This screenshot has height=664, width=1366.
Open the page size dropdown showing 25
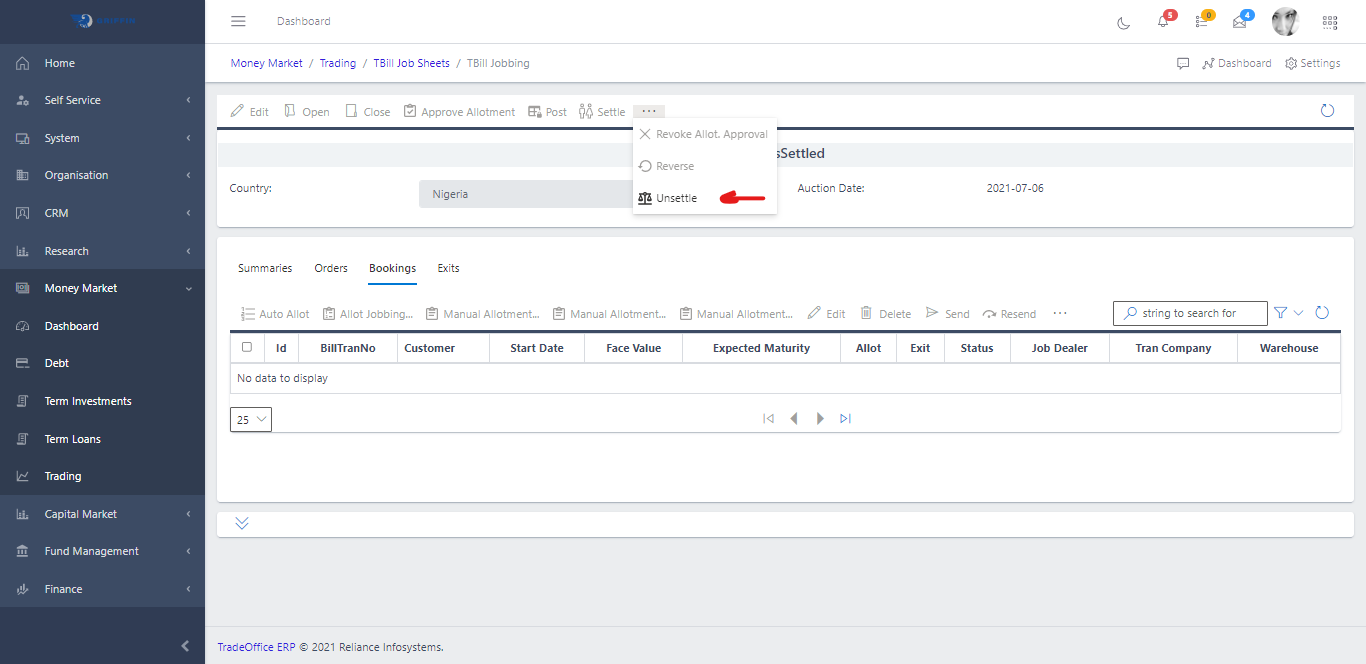pos(251,420)
